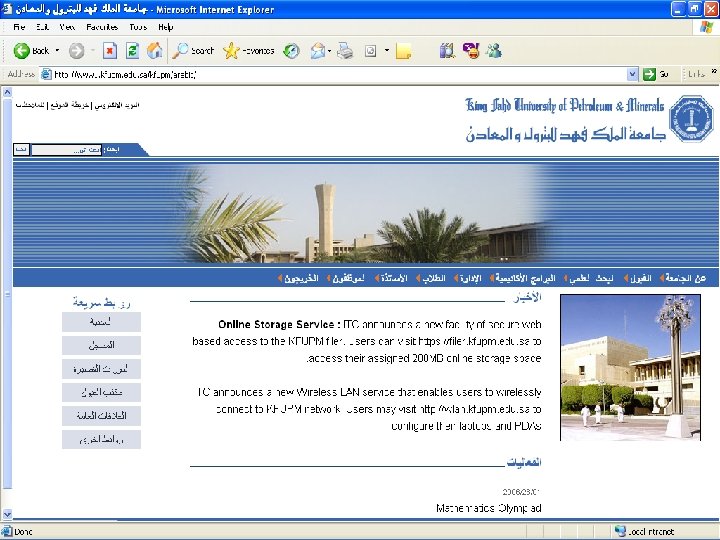Click into the site search text box
Screen dimensions: 720x540
click(66, 150)
